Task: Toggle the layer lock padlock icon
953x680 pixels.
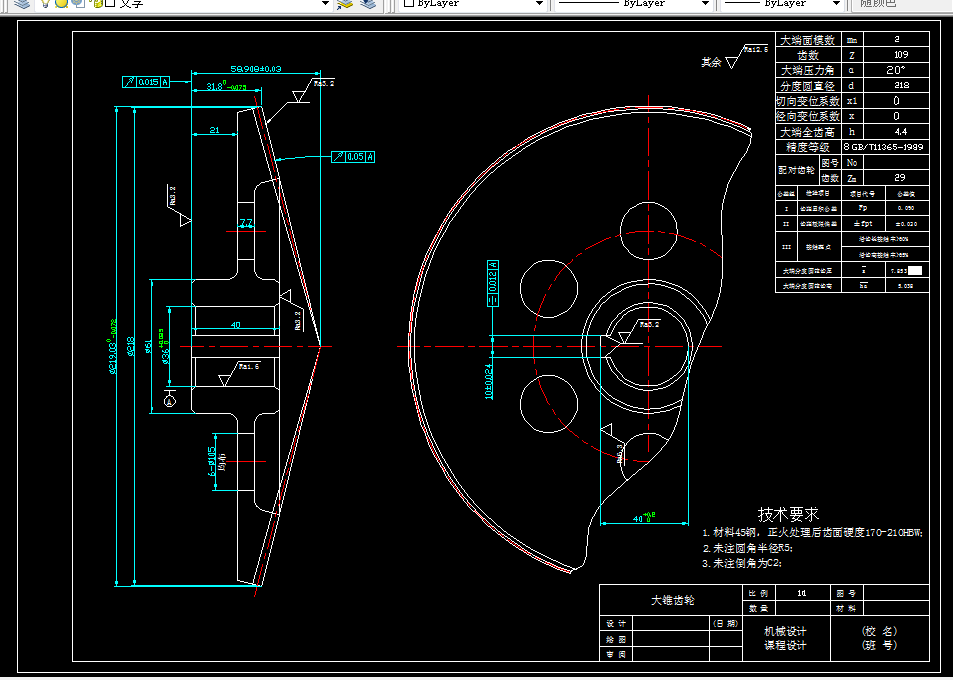Action: [x=97, y=3]
